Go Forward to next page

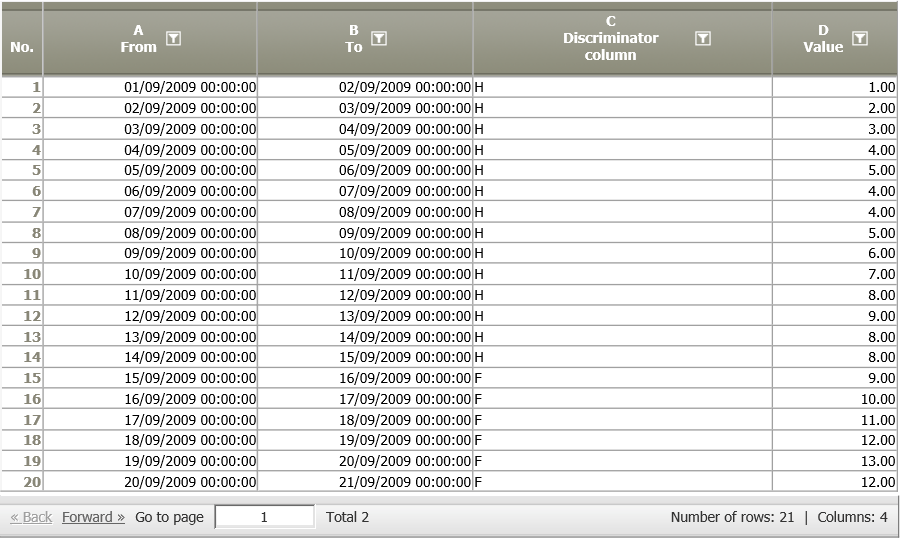93,517
